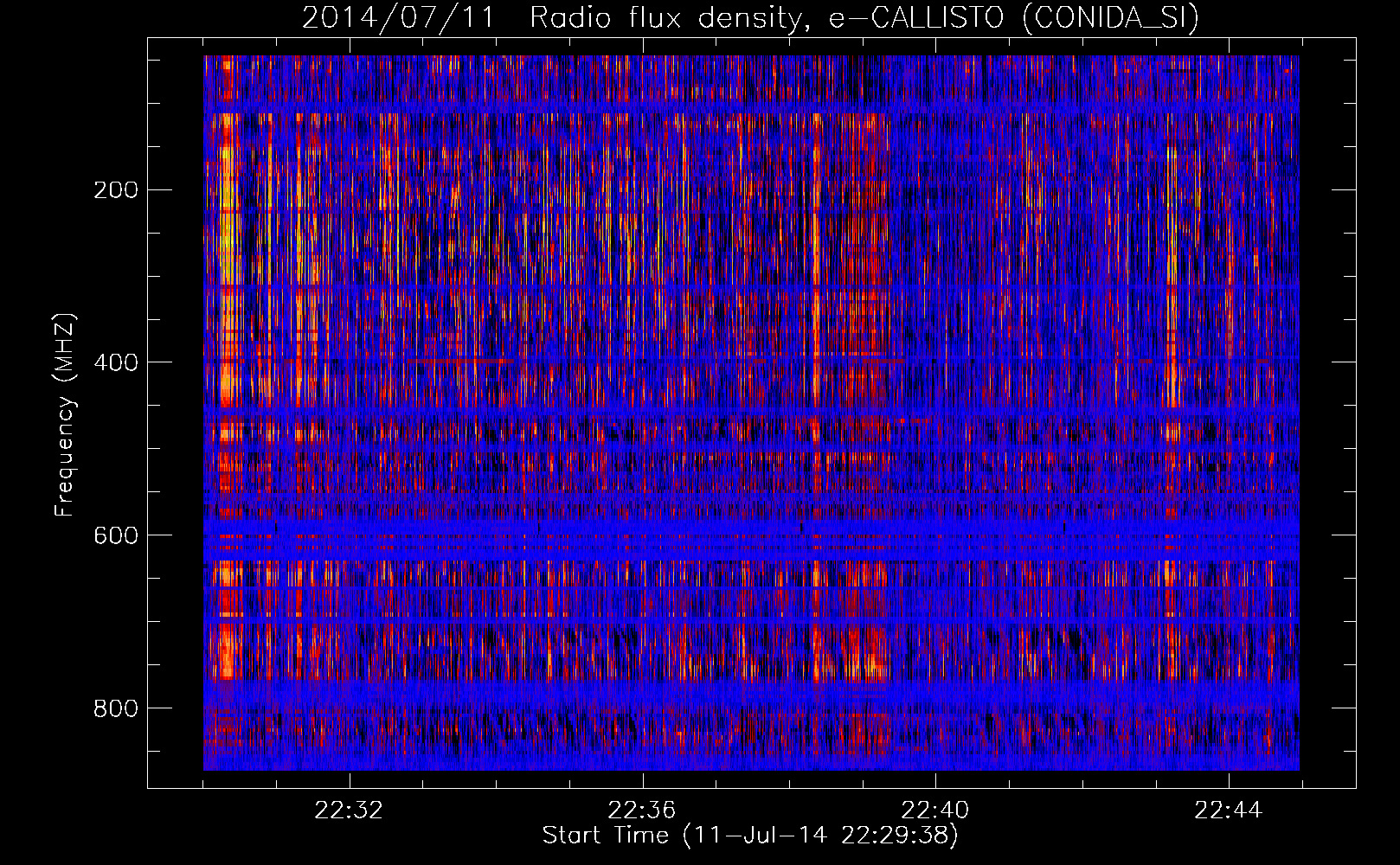Click the 22:36 time tick label
1400x865 pixels.
[x=641, y=811]
